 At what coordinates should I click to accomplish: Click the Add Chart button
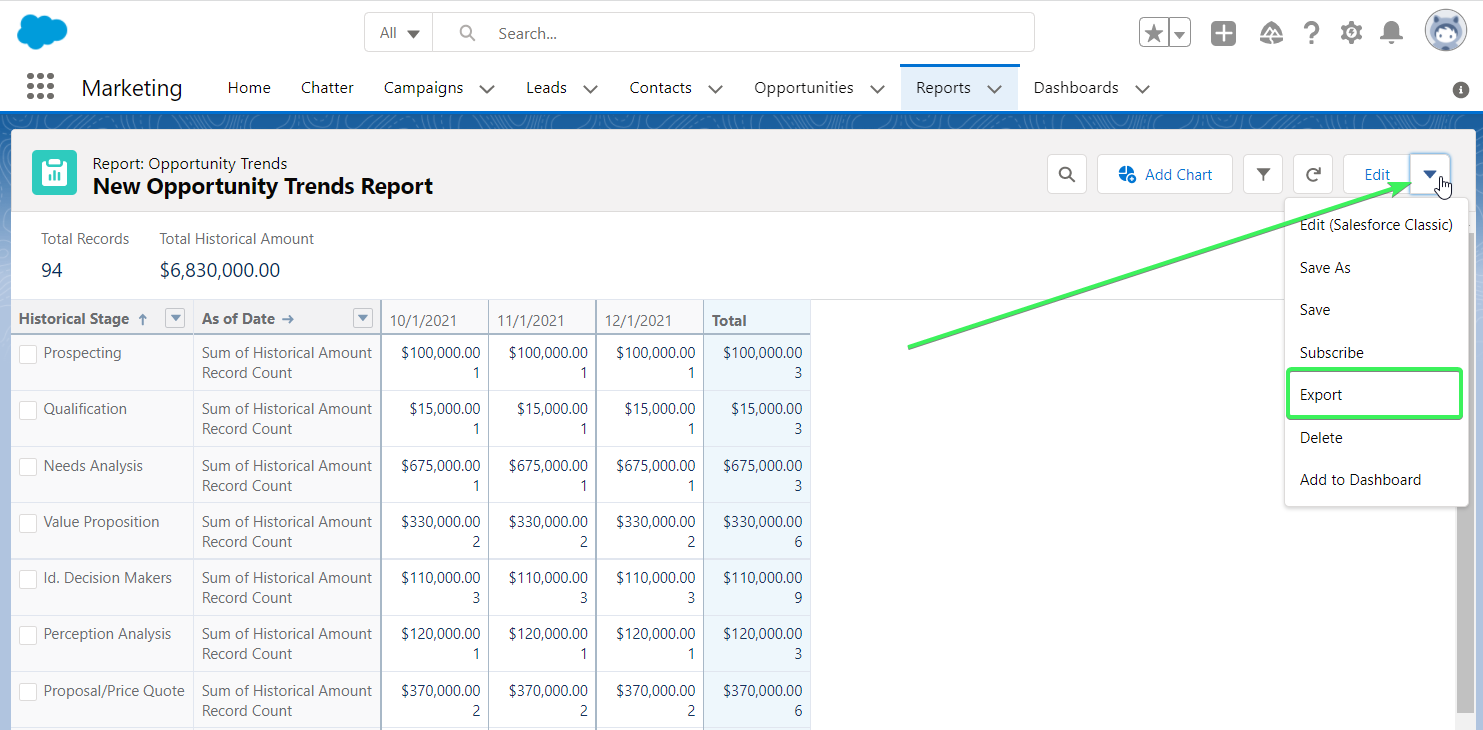(1165, 174)
